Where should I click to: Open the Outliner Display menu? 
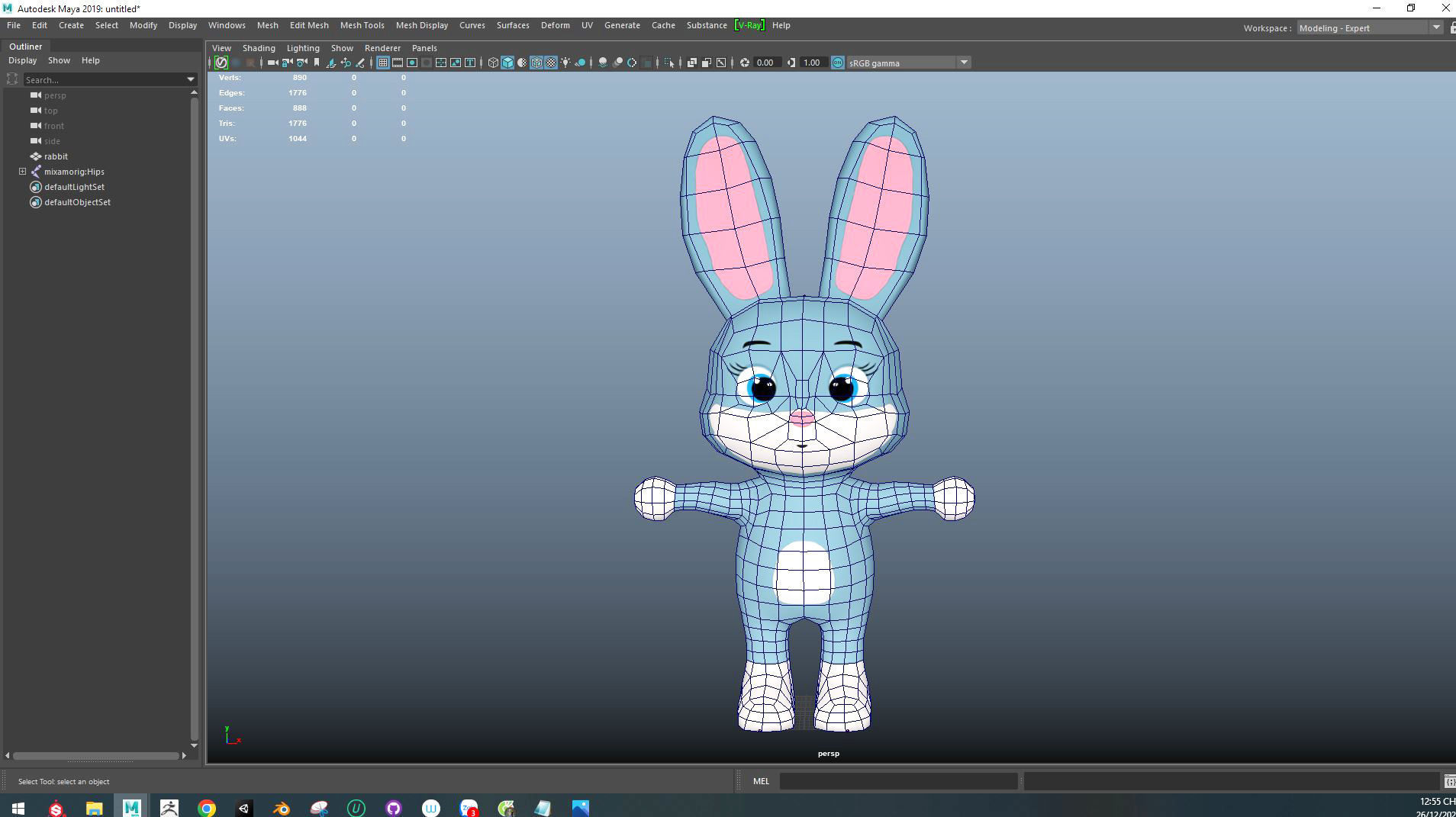tap(22, 60)
